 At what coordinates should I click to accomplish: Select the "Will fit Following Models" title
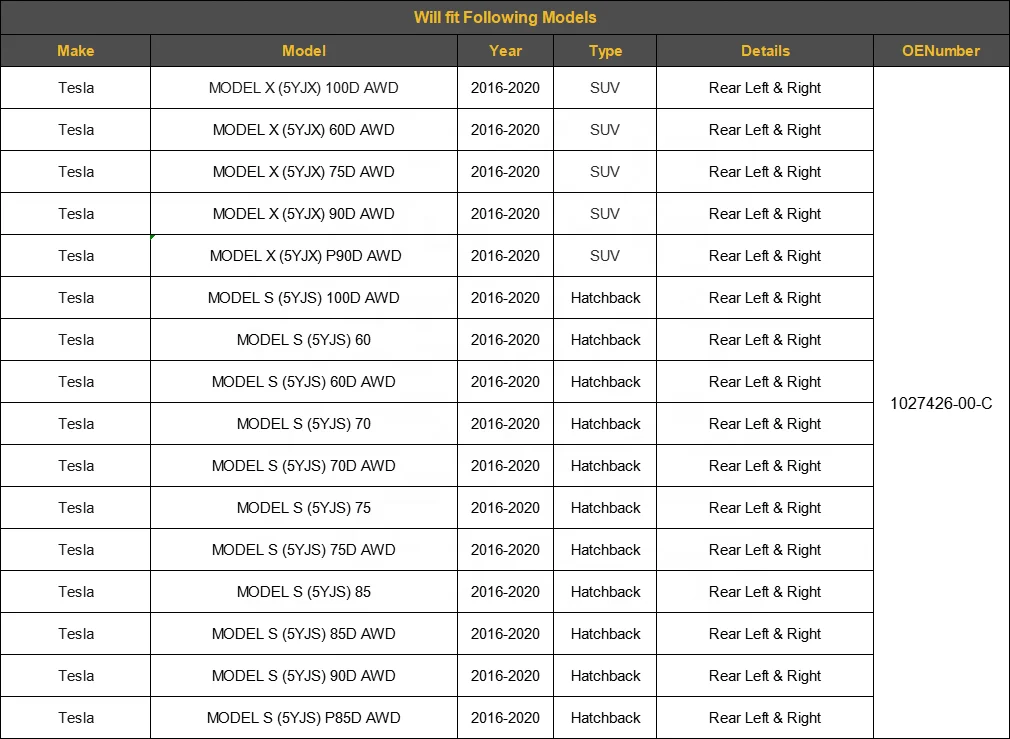click(505, 17)
